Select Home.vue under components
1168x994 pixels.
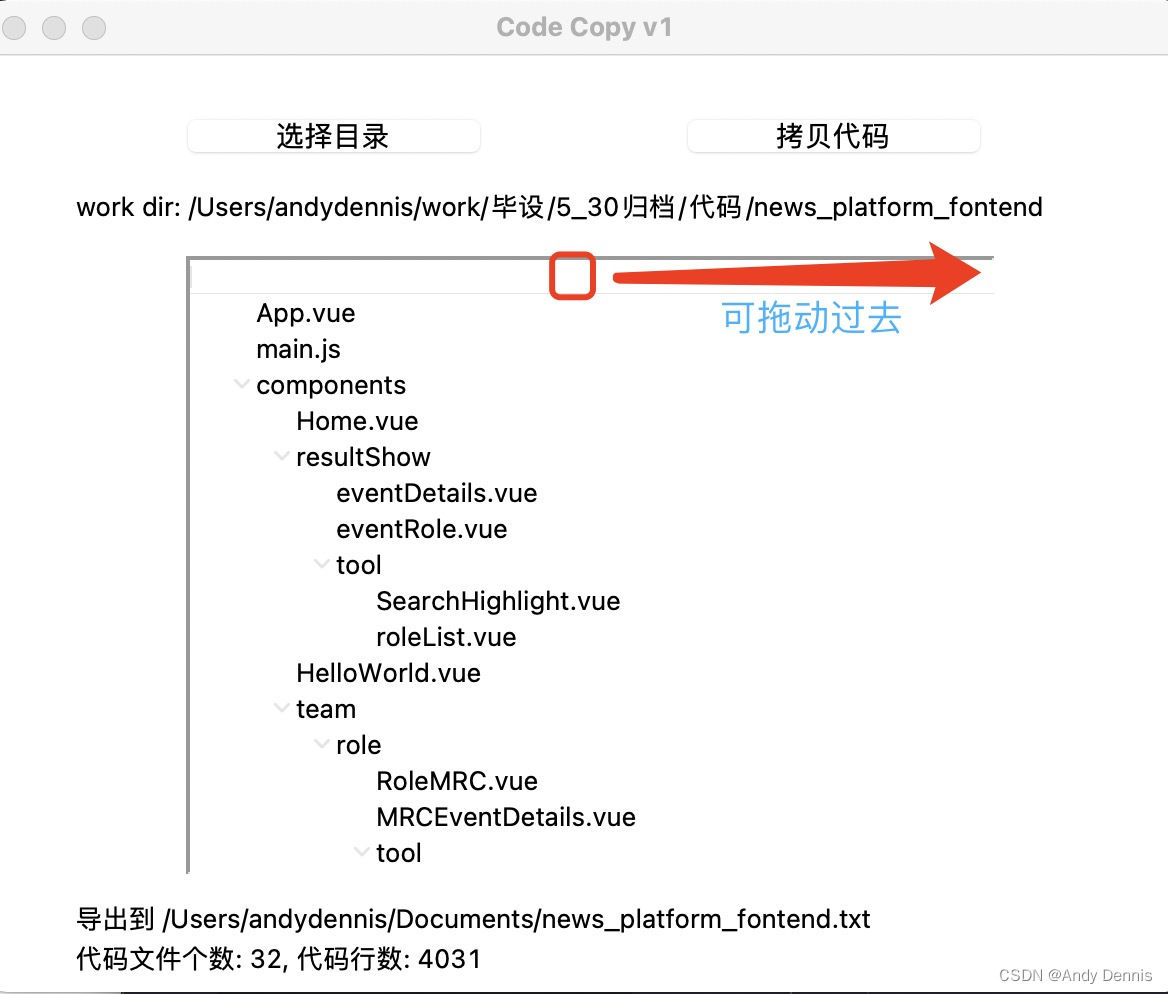[357, 421]
